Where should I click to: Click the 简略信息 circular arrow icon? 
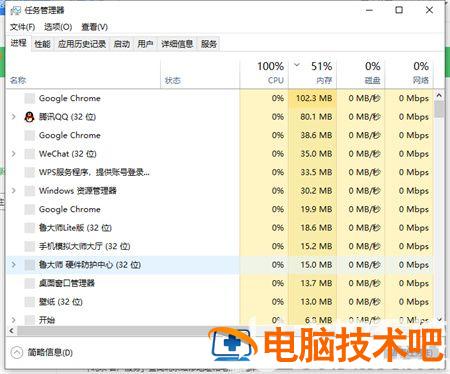(x=17, y=352)
